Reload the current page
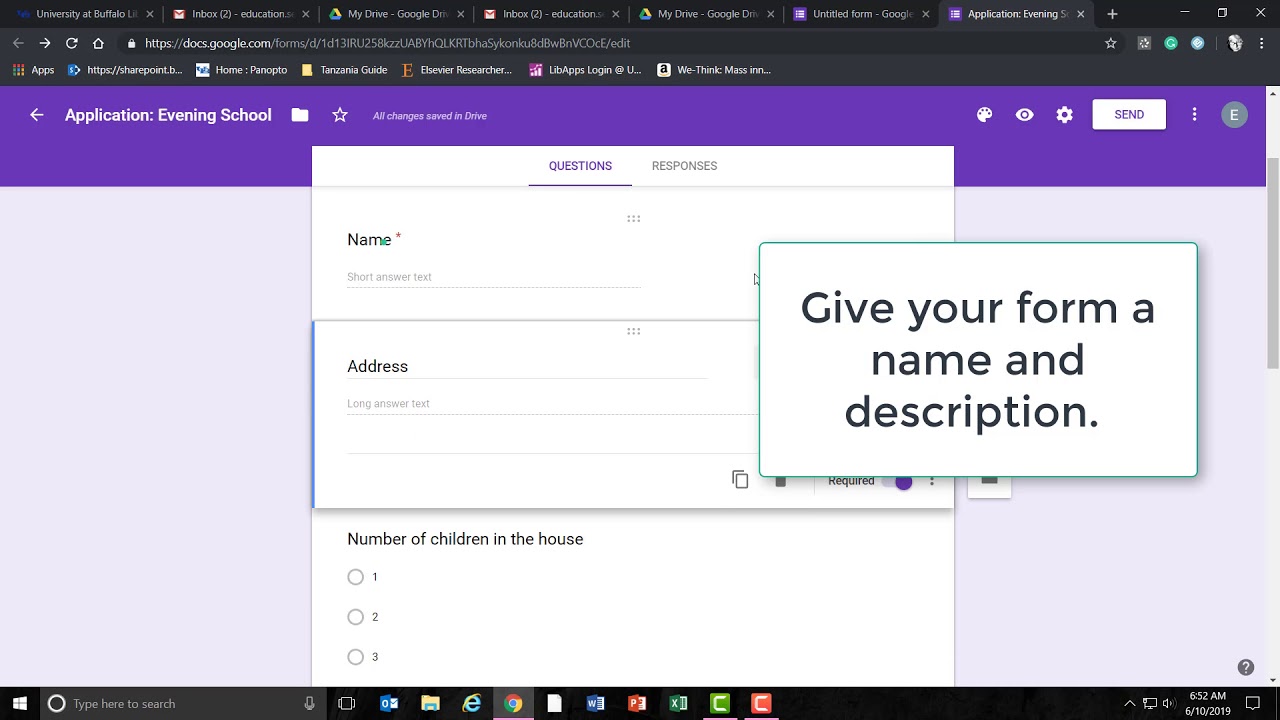This screenshot has width=1280, height=720. click(72, 43)
